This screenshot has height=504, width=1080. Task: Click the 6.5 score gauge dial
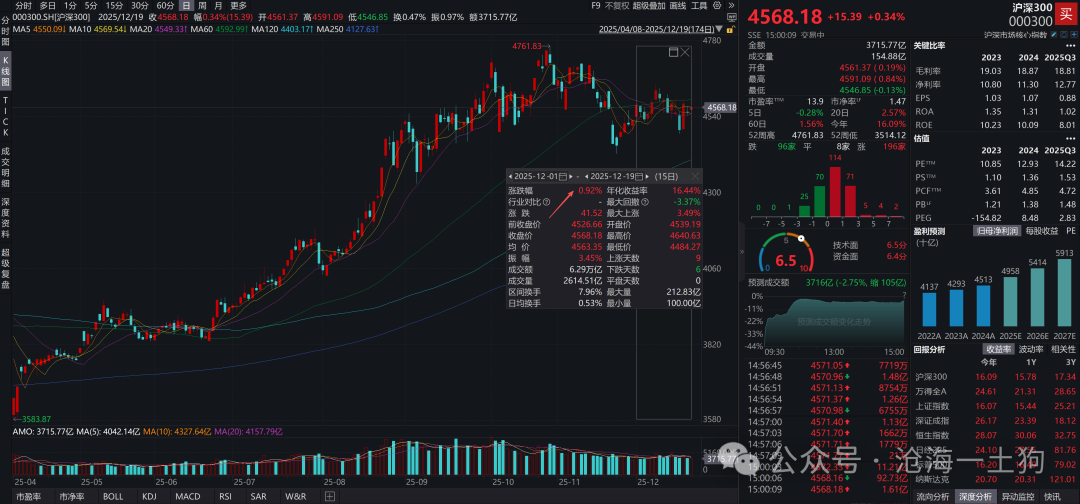(x=787, y=260)
